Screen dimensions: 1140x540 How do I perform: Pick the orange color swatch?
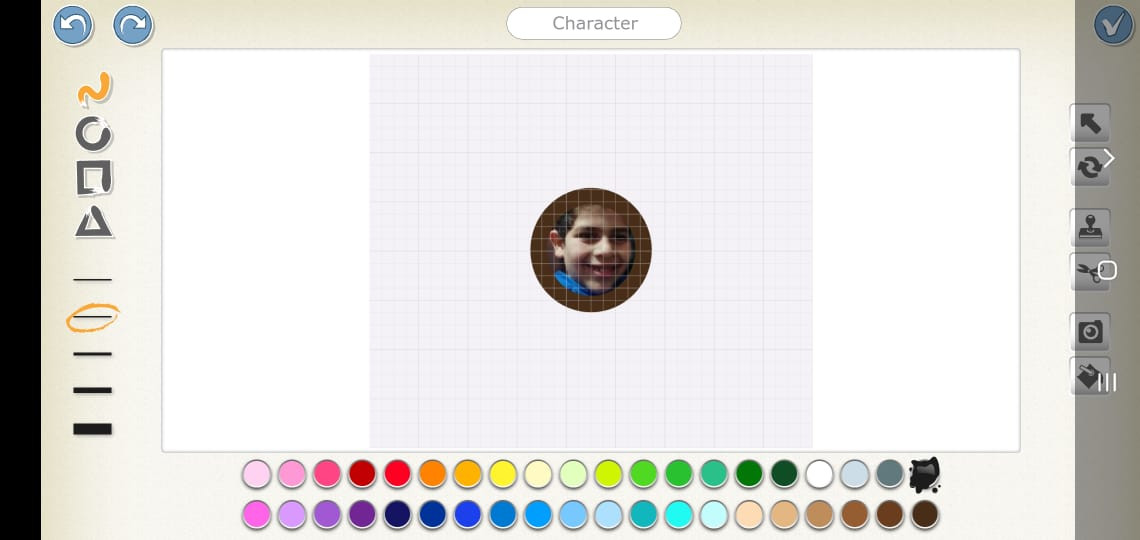click(x=432, y=474)
